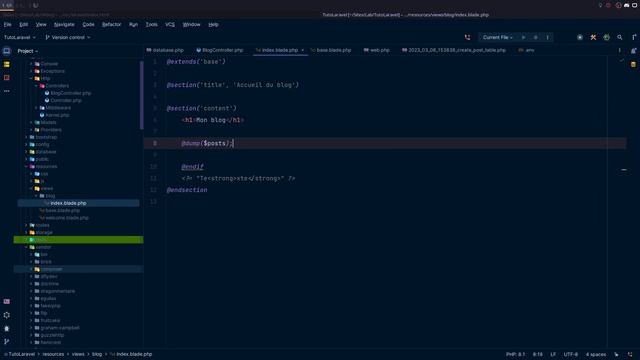The height and width of the screenshot is (360, 640).
Task: Expand the config folder
Action: pos(27,144)
